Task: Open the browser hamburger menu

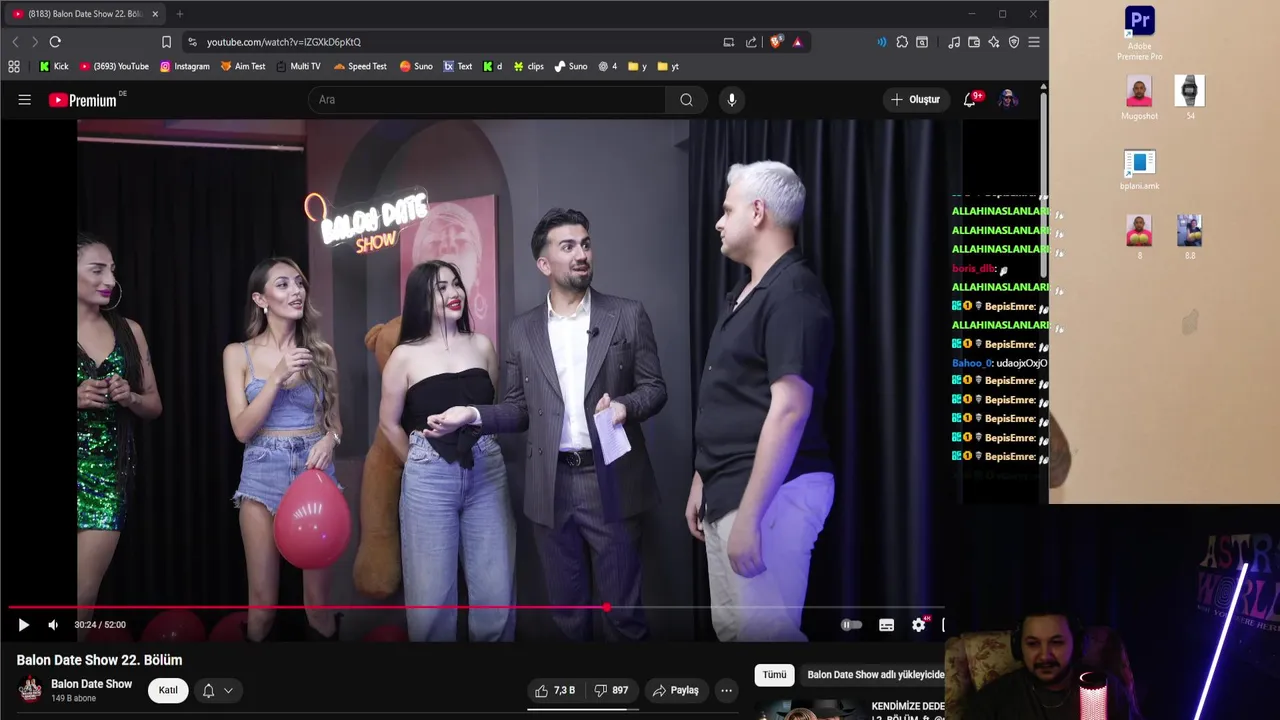Action: (1034, 42)
